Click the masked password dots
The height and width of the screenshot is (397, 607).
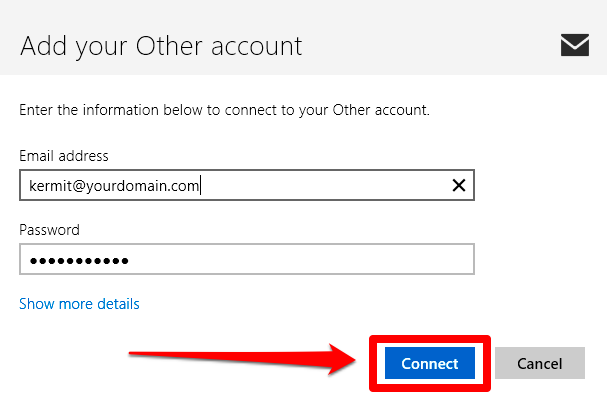point(79,261)
